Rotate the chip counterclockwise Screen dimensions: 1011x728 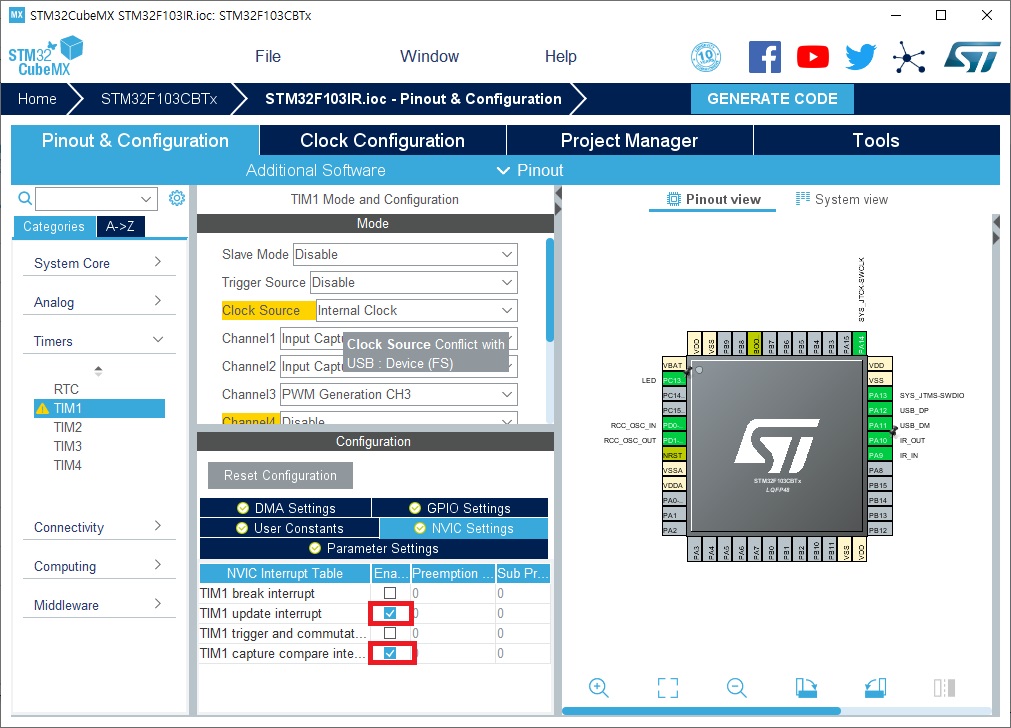(875, 687)
